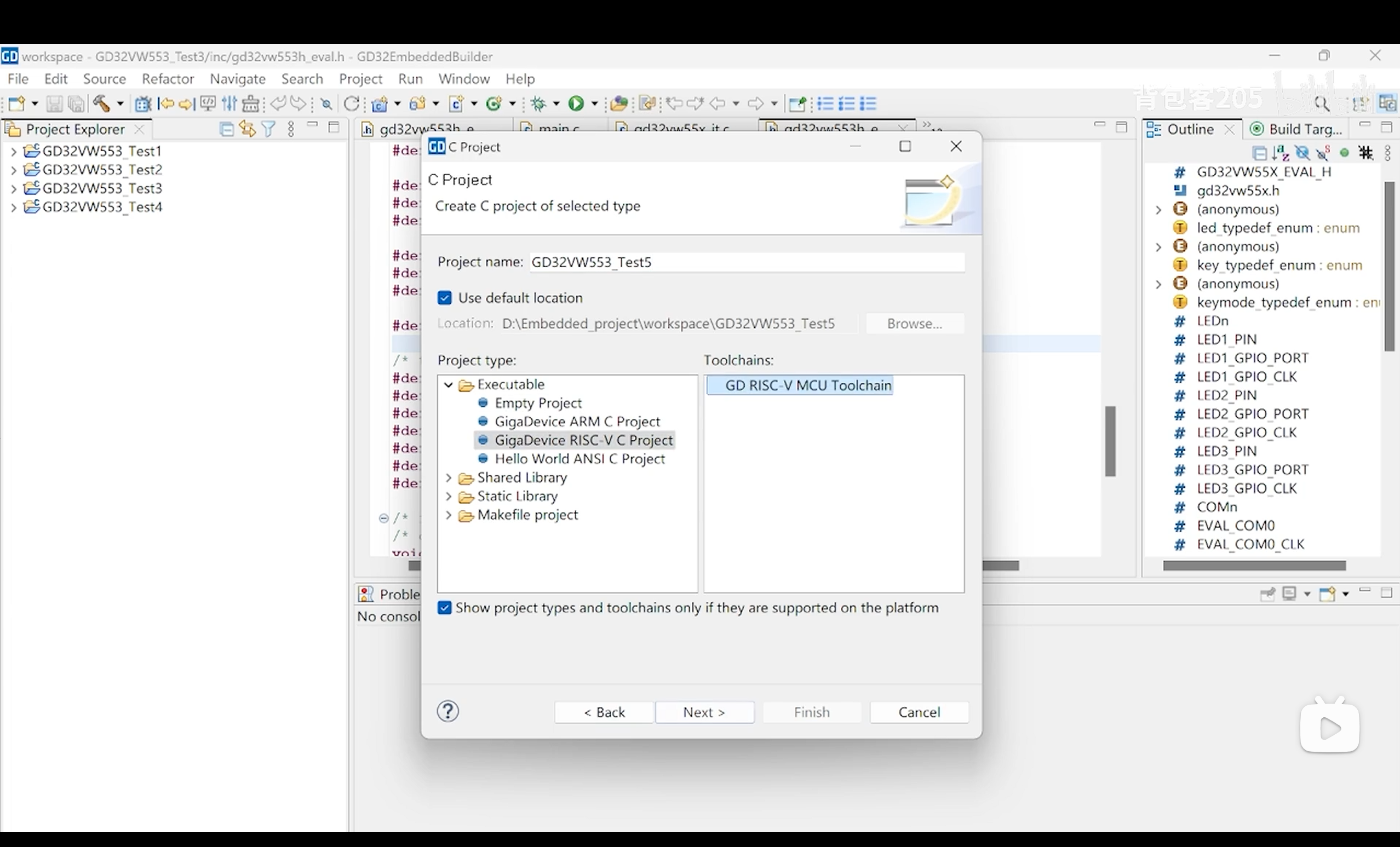Click the filter icon in Project Explorer
This screenshot has width=1400, height=847.
[x=269, y=130]
